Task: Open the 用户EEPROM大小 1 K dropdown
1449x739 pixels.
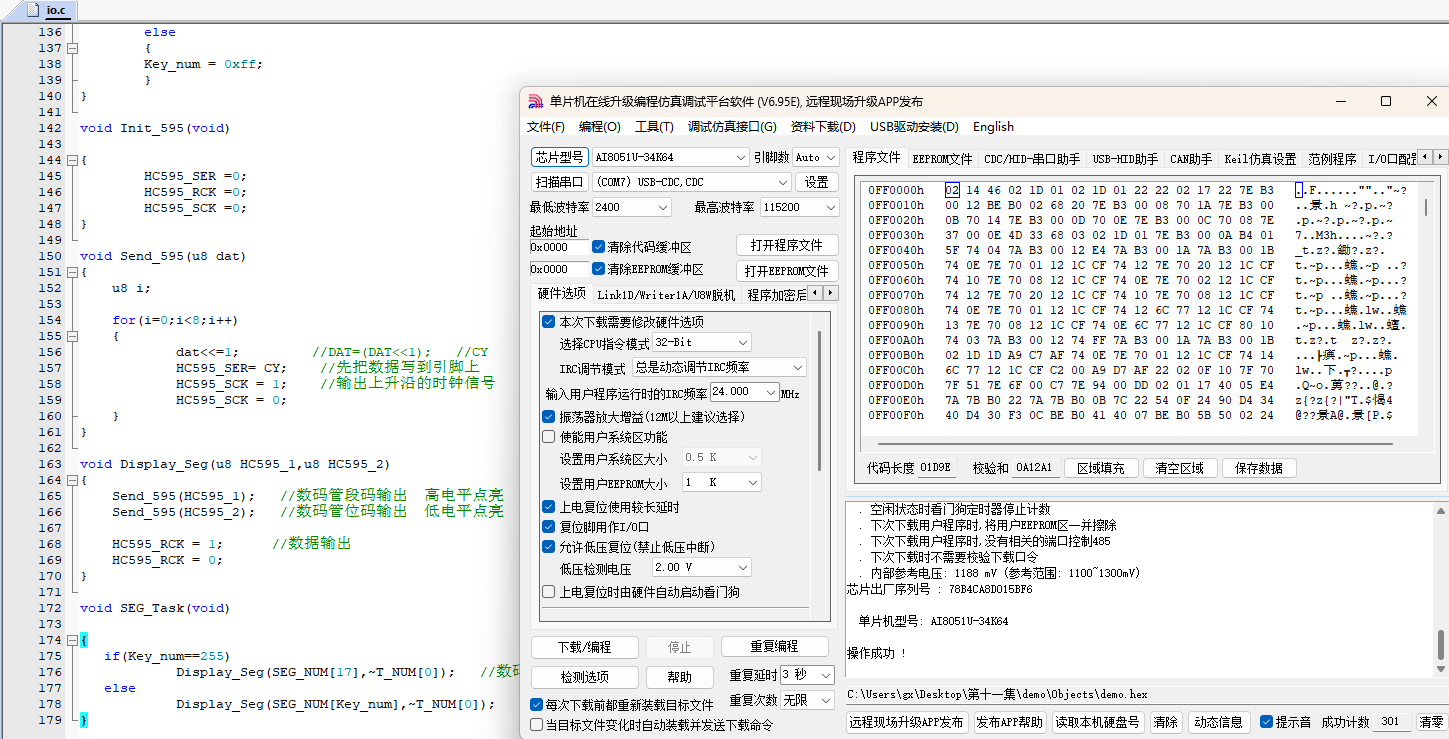Action: (x=721, y=482)
